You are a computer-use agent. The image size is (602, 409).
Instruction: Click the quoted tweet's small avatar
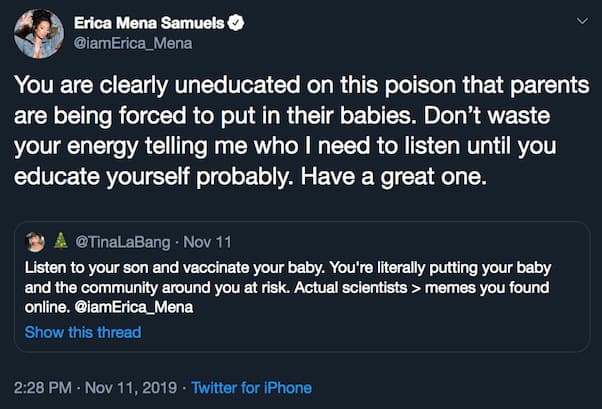pos(34,241)
